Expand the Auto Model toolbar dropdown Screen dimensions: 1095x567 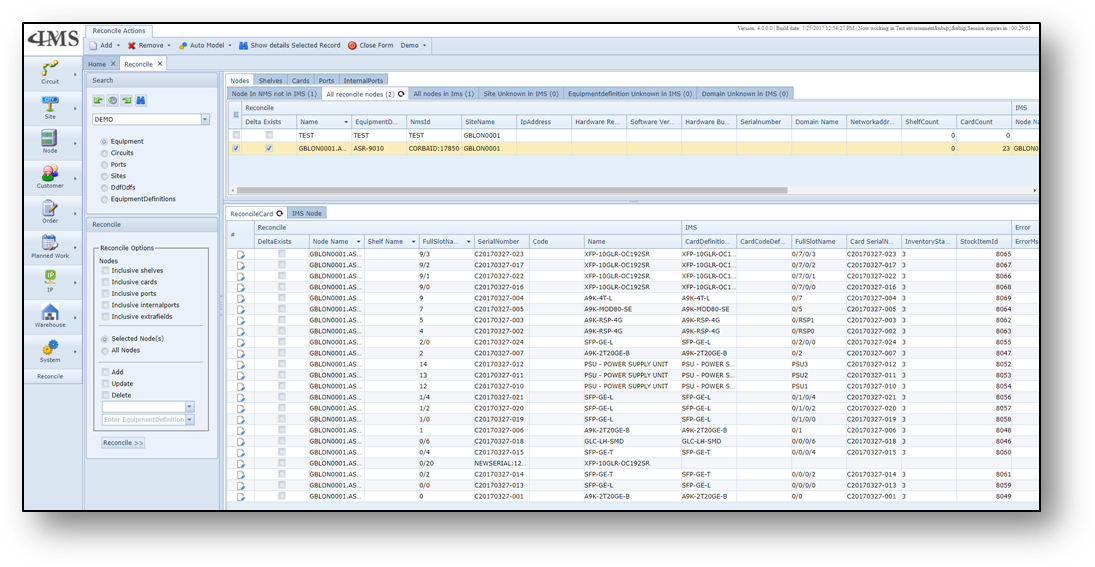pos(229,45)
